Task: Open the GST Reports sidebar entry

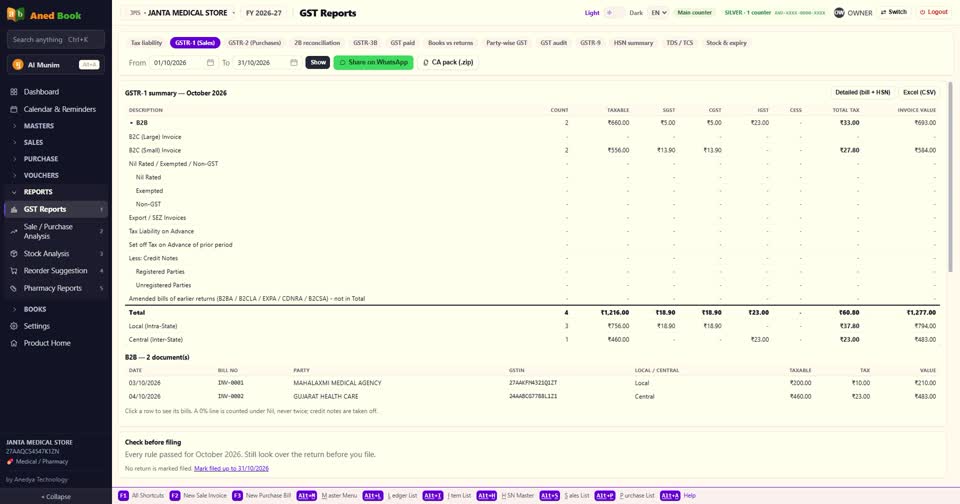Action: [x=56, y=209]
